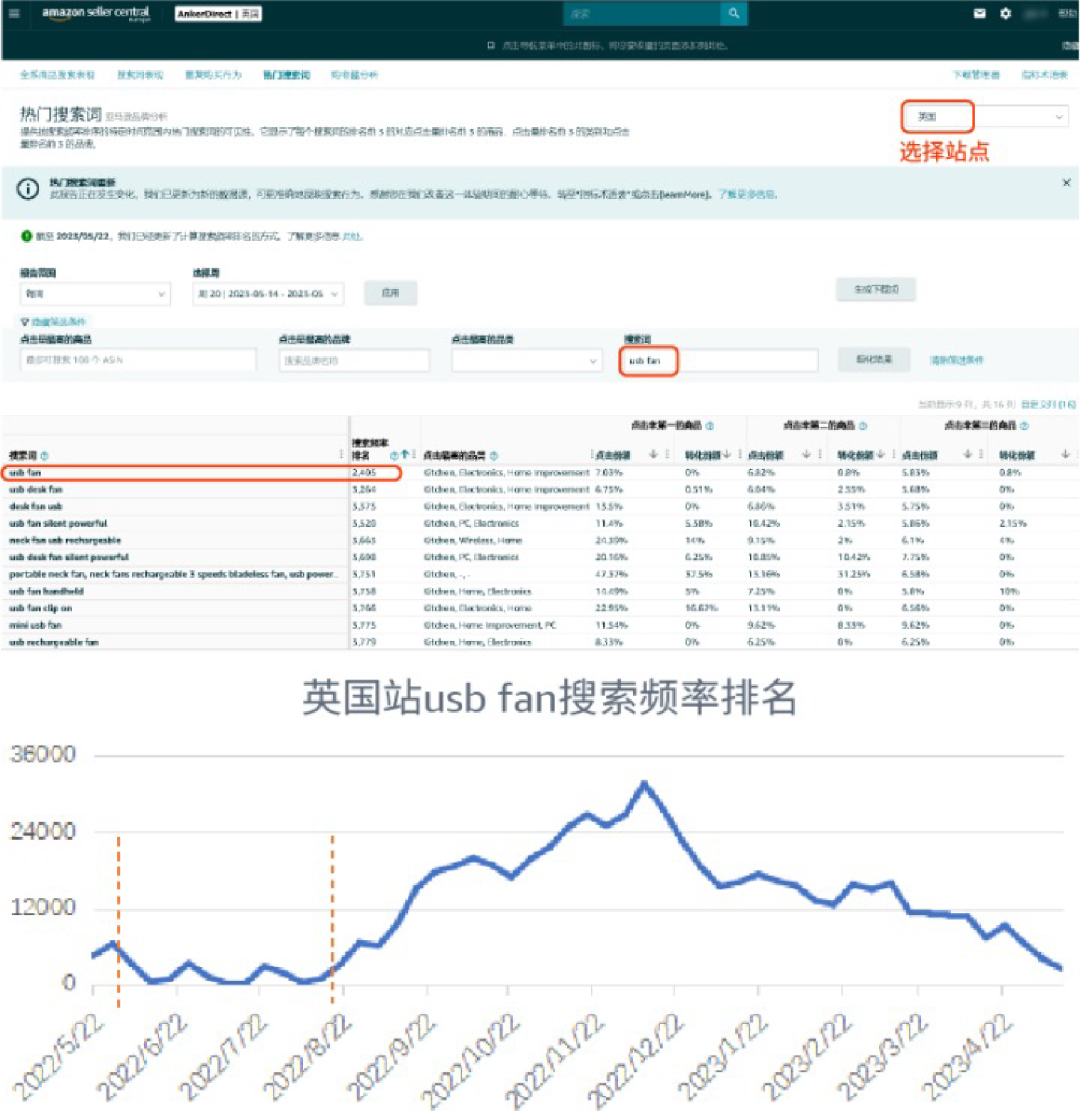Select the 'usb desk fan silent powerful' row
The height and width of the screenshot is (1111, 1080).
(x=540, y=558)
